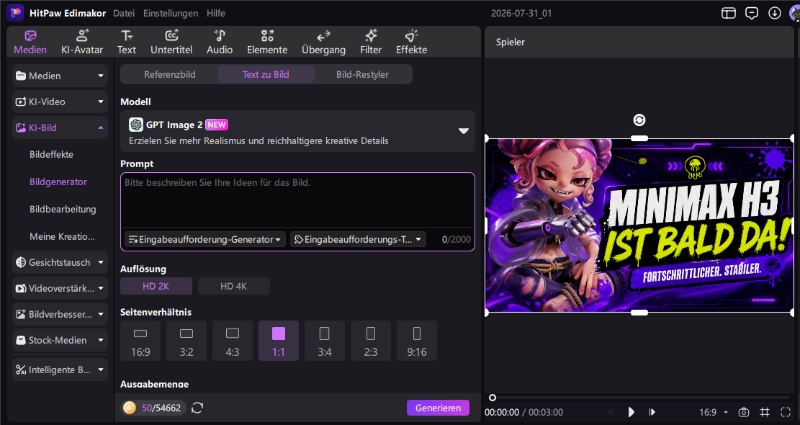Image resolution: width=800 pixels, height=425 pixels.
Task: Choose the 3:4 aspect ratio option
Action: tap(324, 341)
